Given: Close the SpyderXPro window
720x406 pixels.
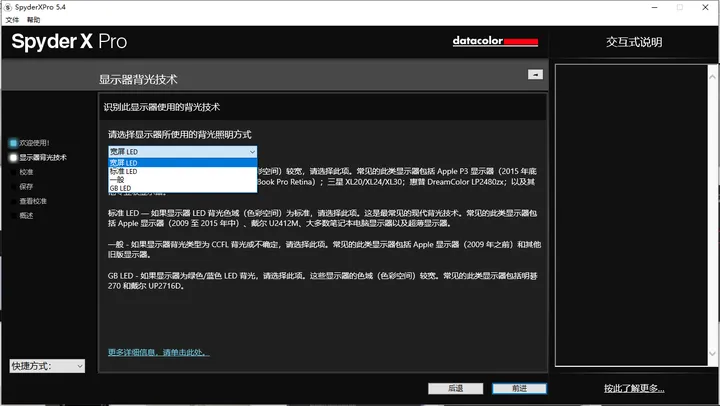Looking at the screenshot, I should pos(705,7).
